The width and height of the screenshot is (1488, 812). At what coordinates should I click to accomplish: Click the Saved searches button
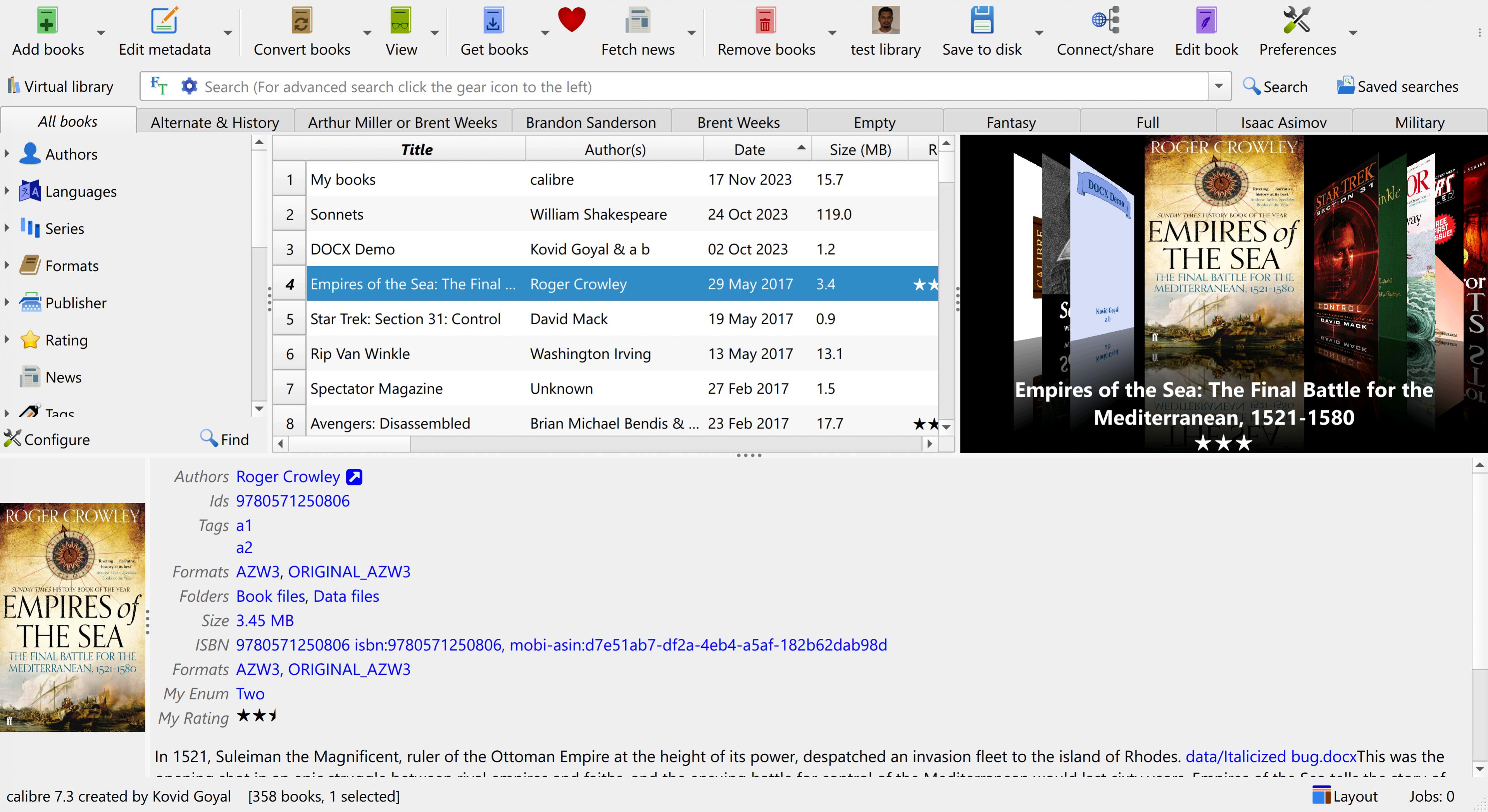point(1397,87)
